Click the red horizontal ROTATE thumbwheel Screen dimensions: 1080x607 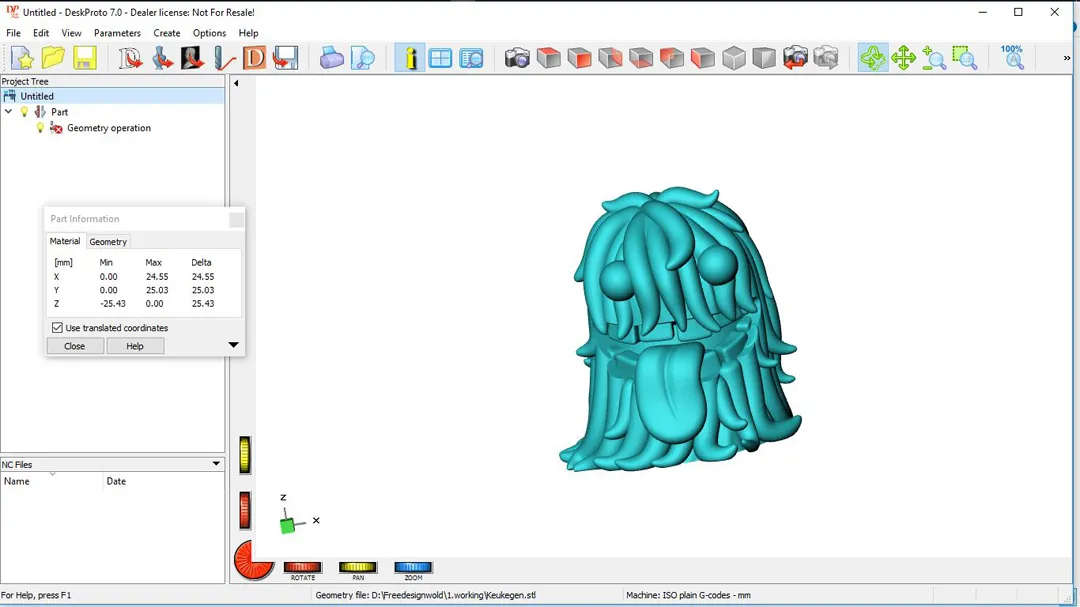[x=302, y=567]
